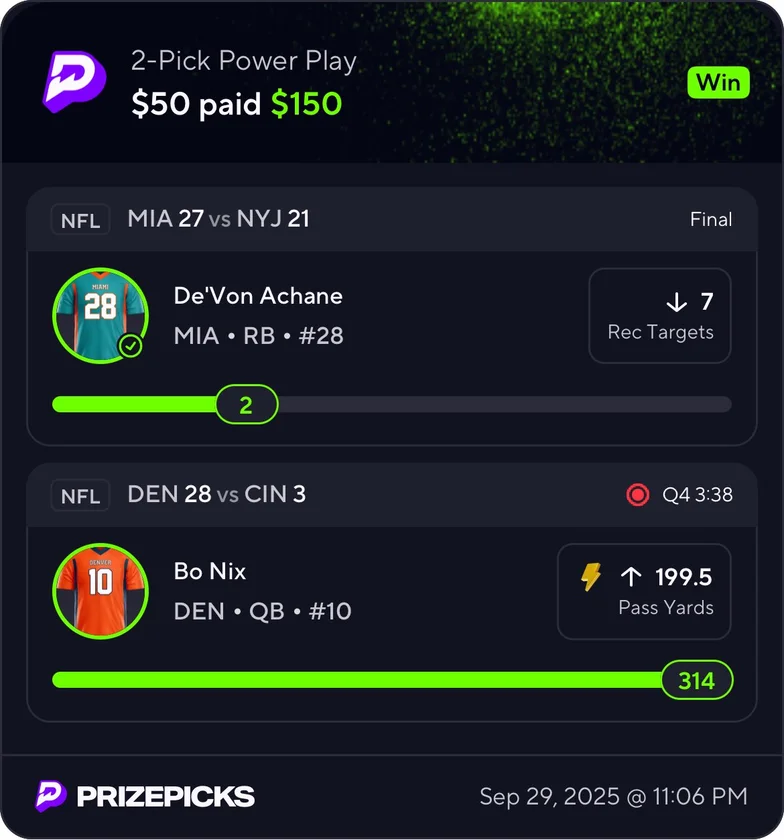Viewport: 784px width, 840px height.
Task: Click the green checkmark on Achane's jersey
Action: [130, 346]
